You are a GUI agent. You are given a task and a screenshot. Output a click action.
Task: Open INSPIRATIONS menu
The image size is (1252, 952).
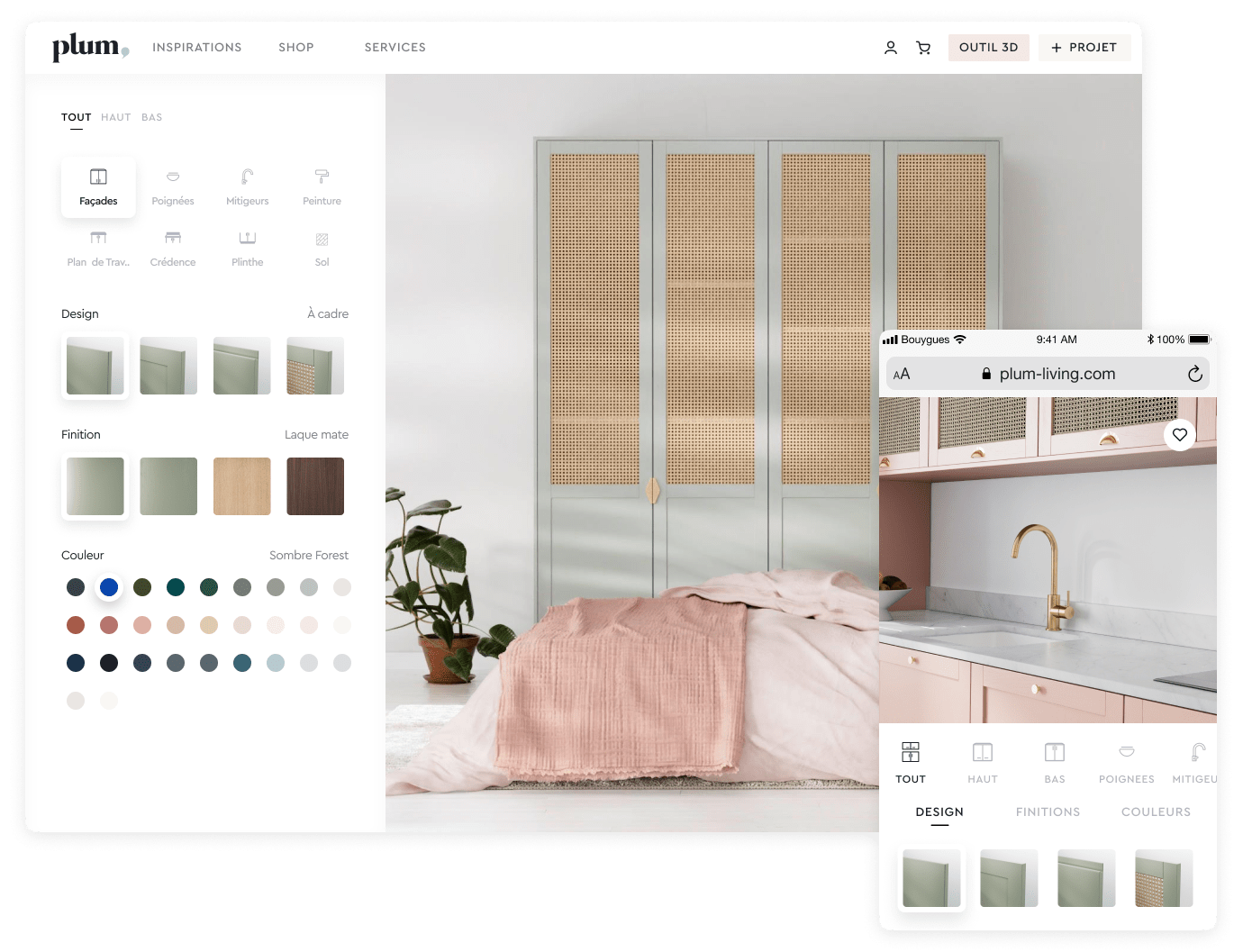click(197, 47)
